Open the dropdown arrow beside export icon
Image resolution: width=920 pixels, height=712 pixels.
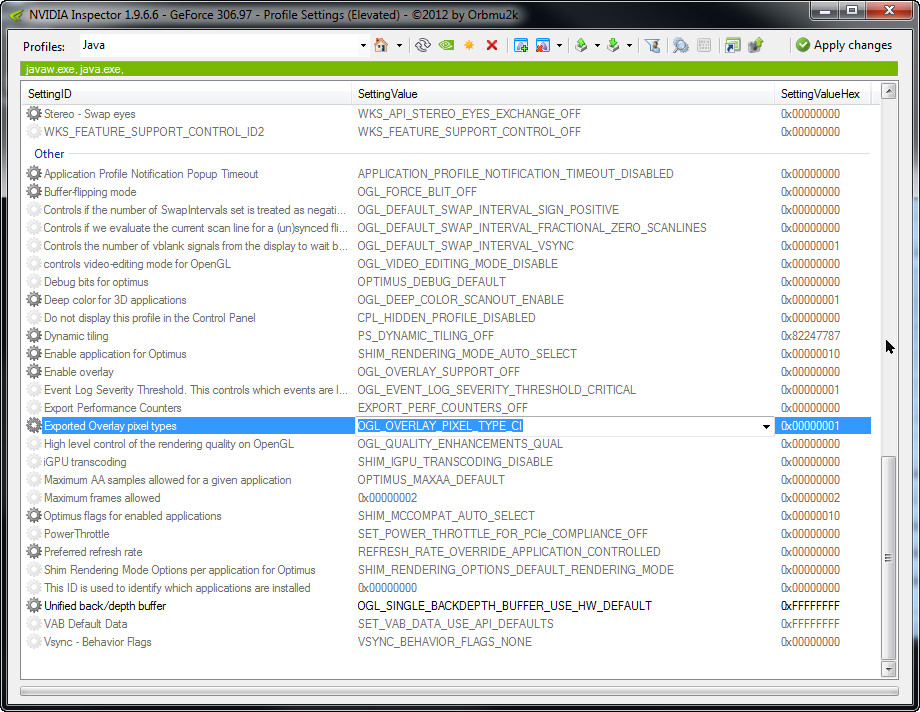[x=597, y=45]
